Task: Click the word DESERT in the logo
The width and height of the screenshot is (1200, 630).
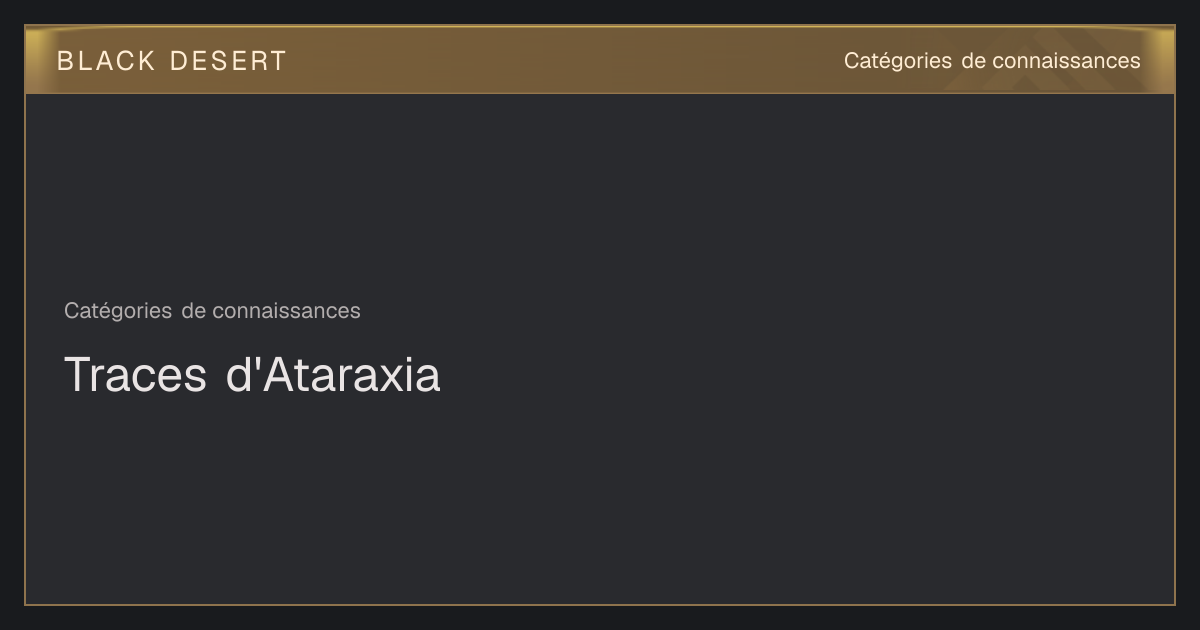Action: 228,61
